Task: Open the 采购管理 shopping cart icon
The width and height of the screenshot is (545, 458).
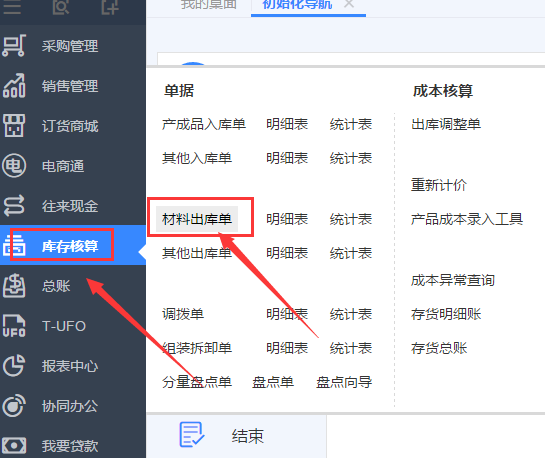Action: [14, 46]
